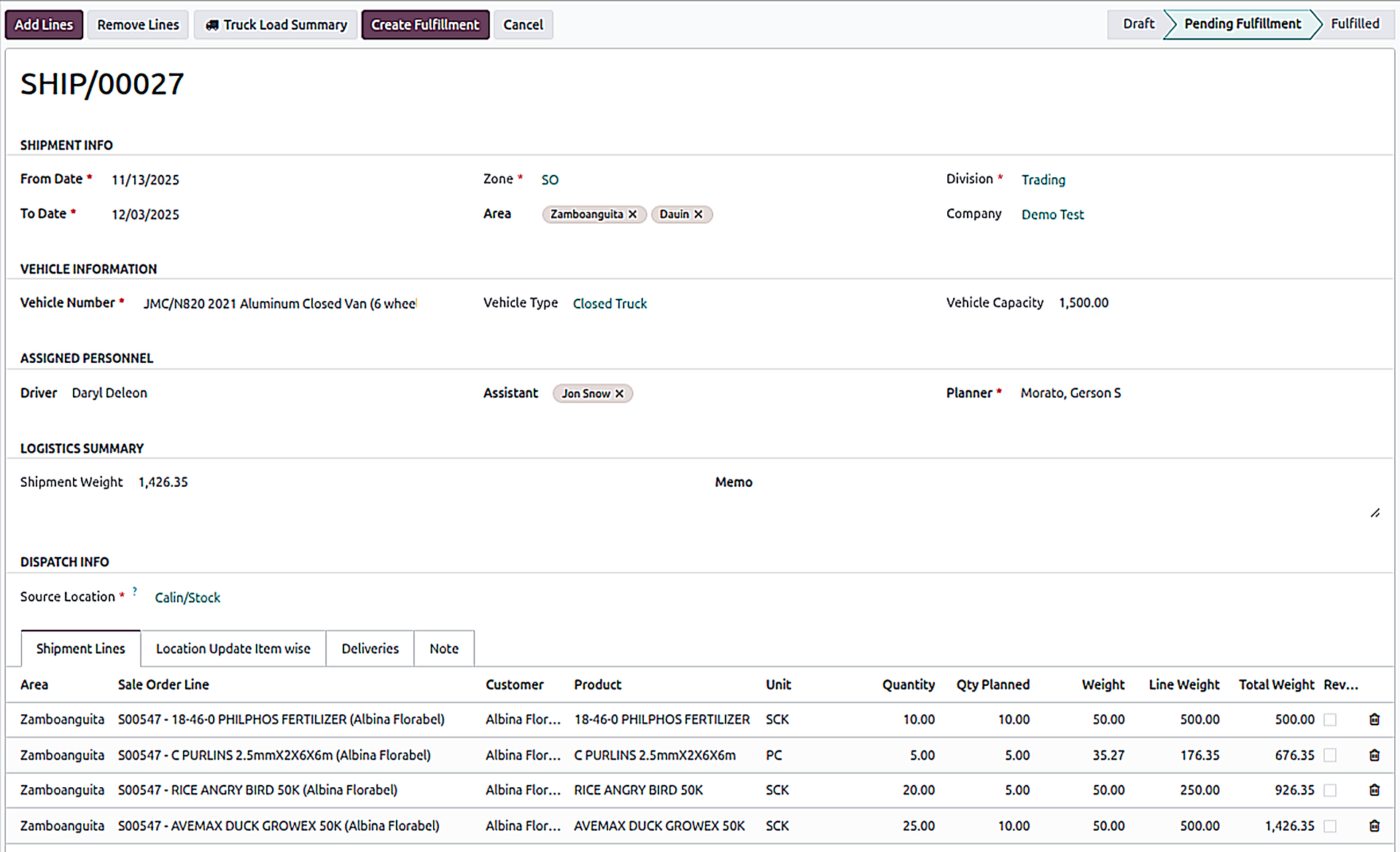Open Demo Test company link
This screenshot has width=1400, height=852.
(1052, 214)
